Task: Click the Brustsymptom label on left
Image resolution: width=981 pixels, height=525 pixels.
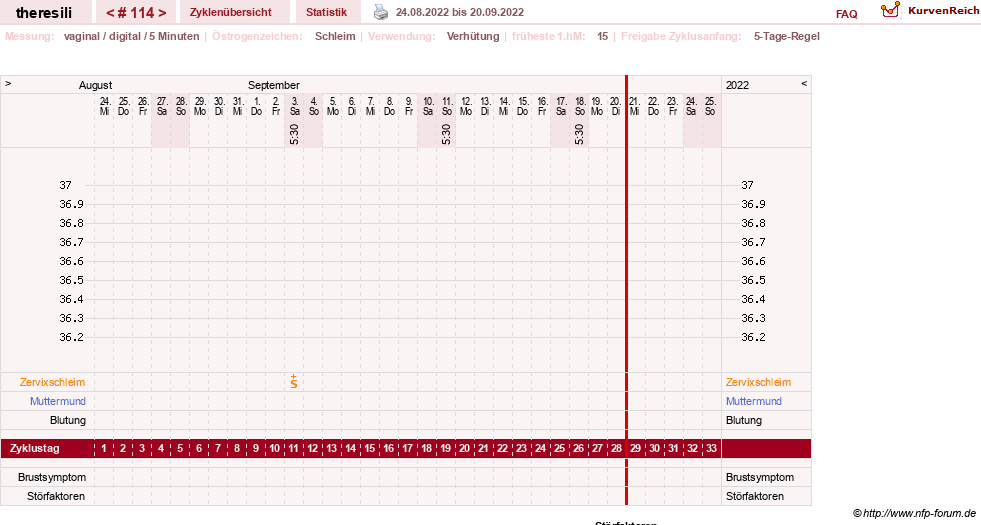Action: point(52,477)
